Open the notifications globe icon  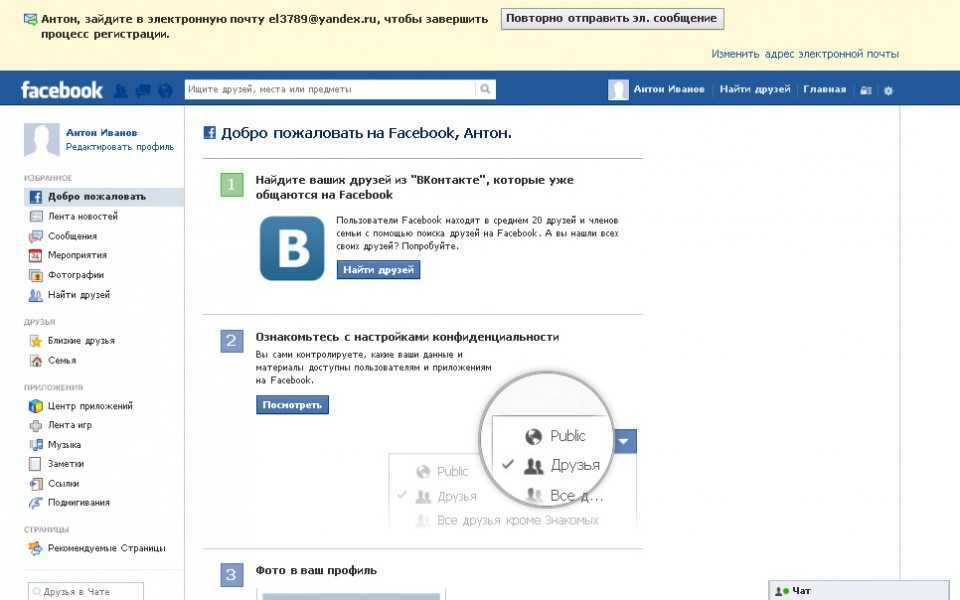coord(165,90)
